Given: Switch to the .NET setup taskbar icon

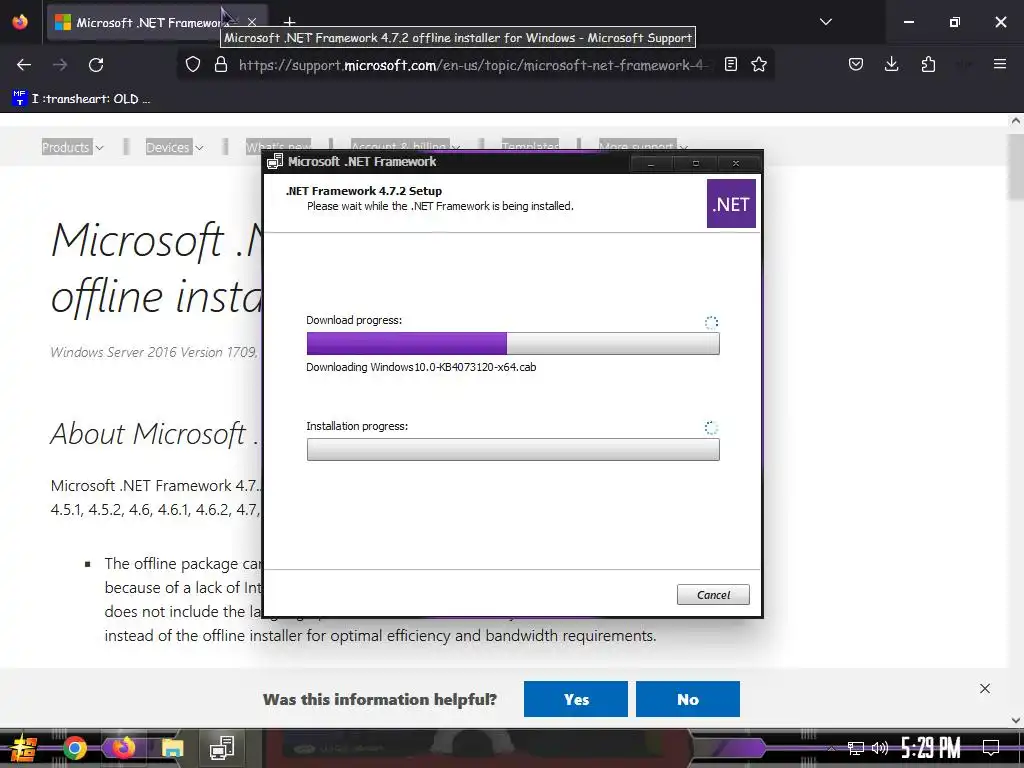Looking at the screenshot, I should pos(222,748).
